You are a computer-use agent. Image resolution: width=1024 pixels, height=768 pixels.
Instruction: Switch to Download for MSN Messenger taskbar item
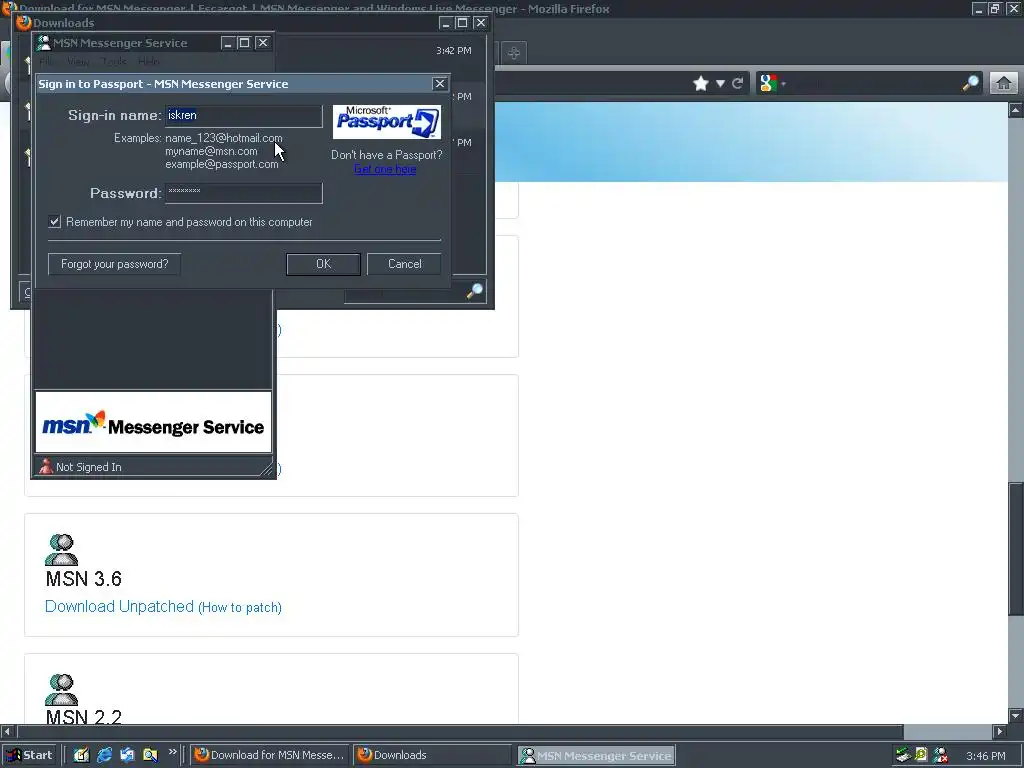coord(270,755)
